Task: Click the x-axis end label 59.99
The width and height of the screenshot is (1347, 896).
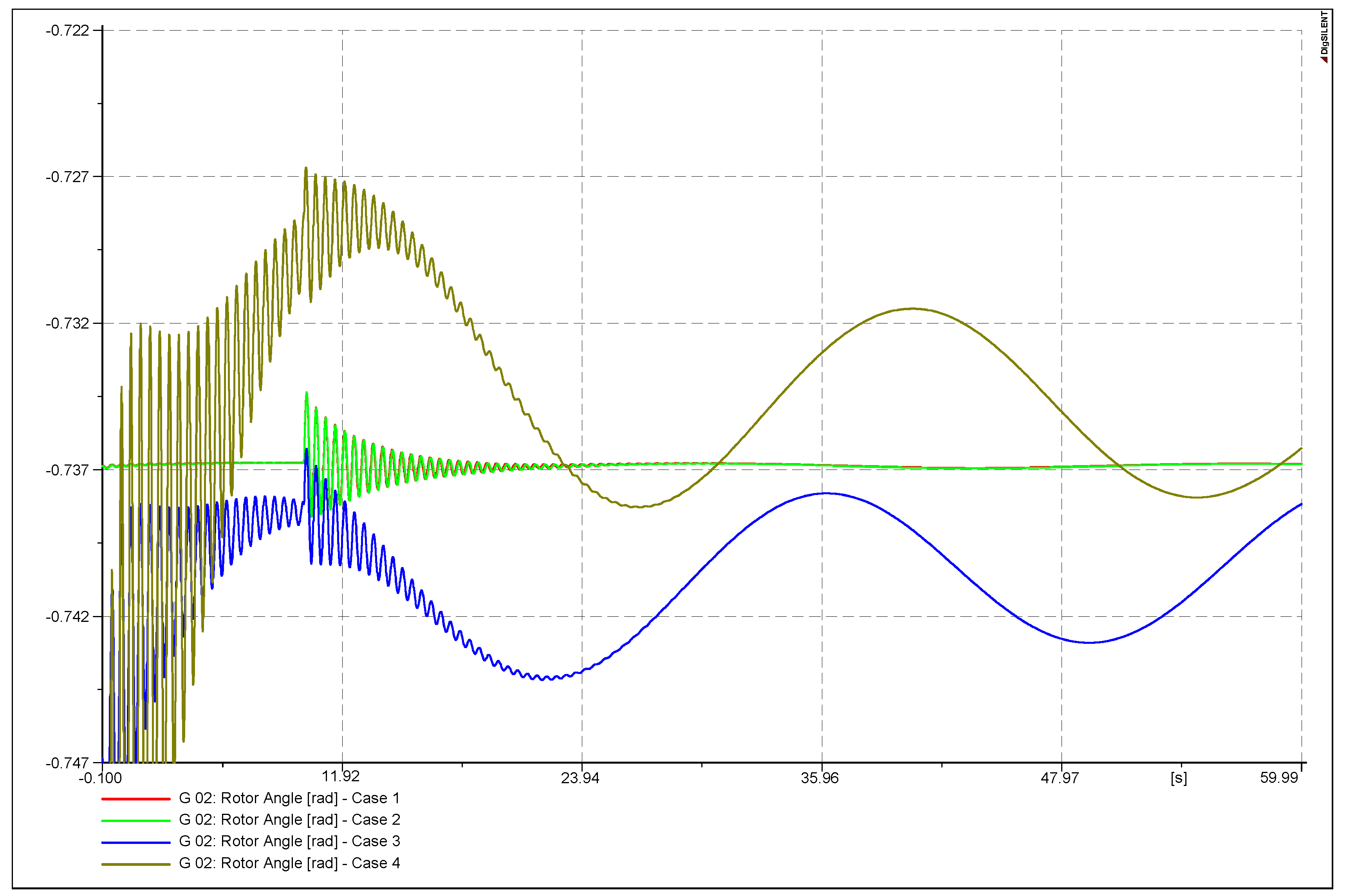Action: [1279, 778]
